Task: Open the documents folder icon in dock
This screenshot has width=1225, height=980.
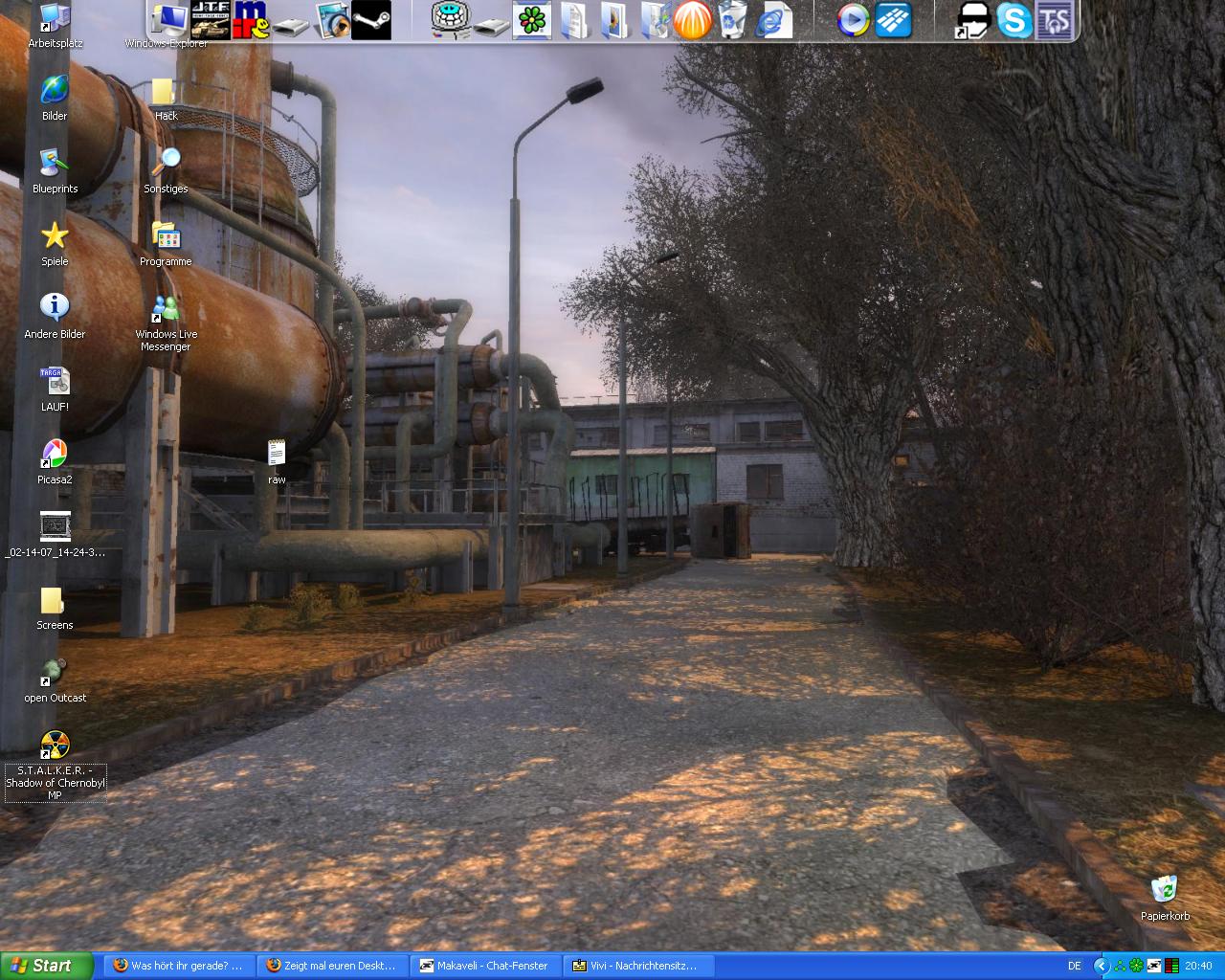Action: [573, 20]
